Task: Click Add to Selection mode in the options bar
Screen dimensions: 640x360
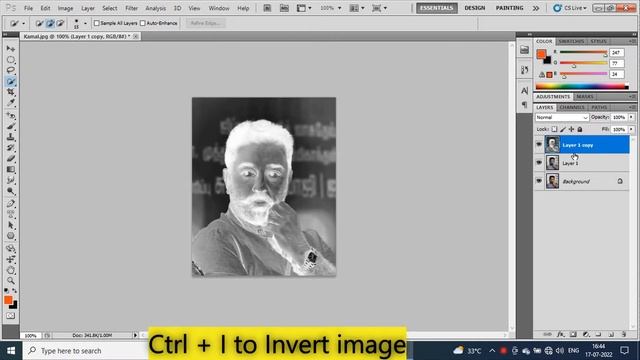Action: 50,23
